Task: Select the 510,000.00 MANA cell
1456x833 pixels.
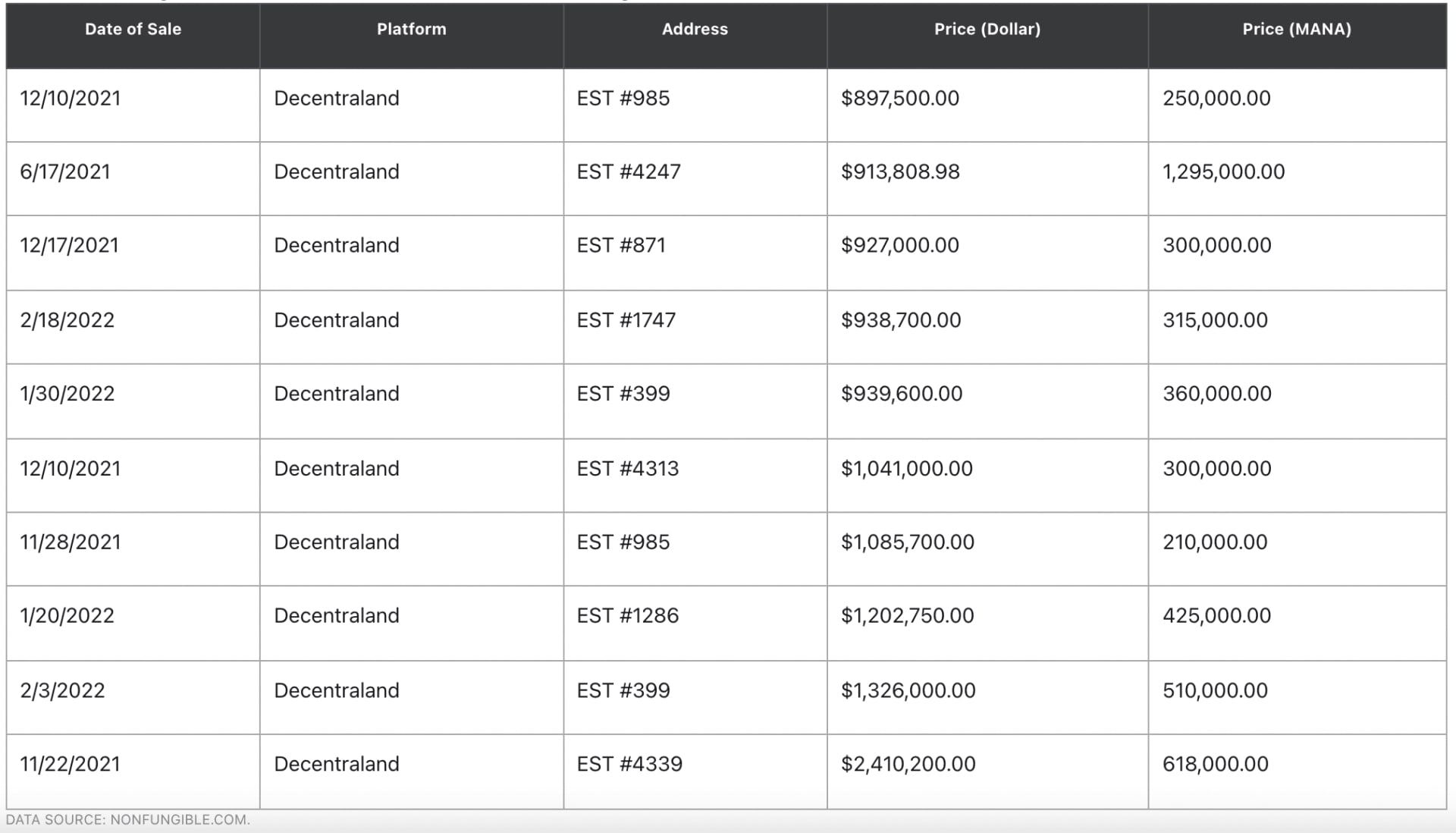Action: tap(1215, 690)
